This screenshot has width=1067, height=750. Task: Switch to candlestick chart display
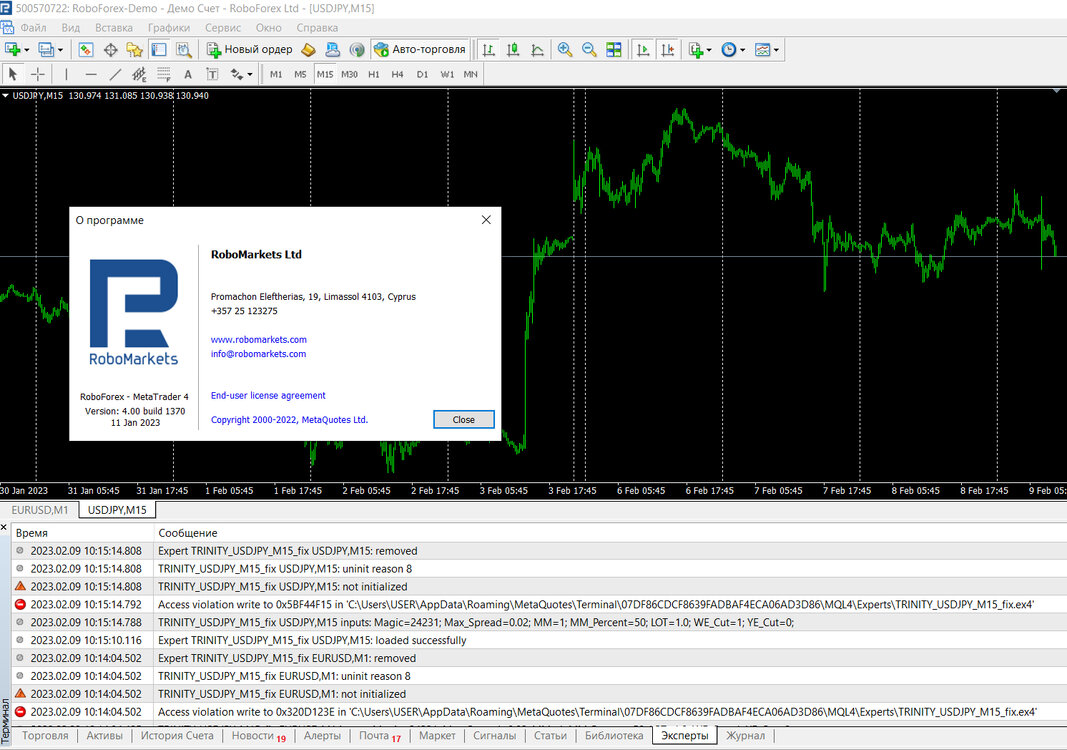pyautogui.click(x=513, y=50)
